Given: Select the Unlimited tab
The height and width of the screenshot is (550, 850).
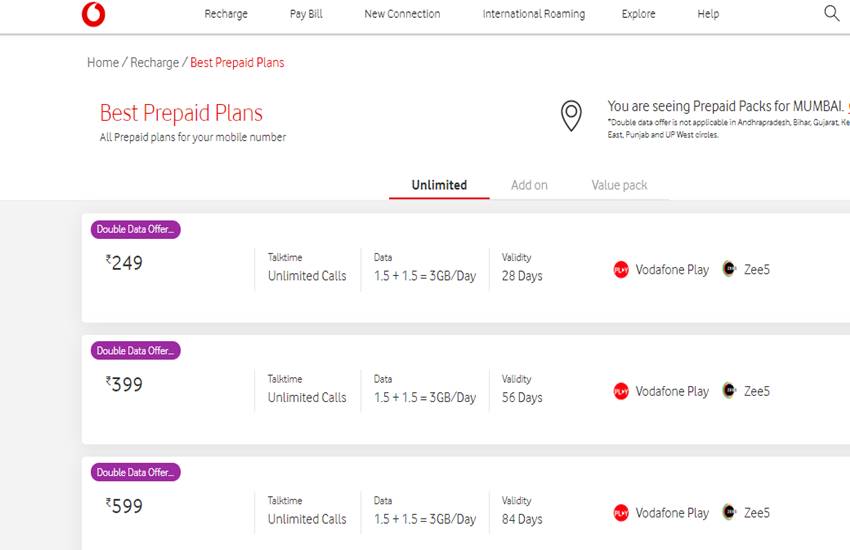Looking at the screenshot, I should coord(439,185).
